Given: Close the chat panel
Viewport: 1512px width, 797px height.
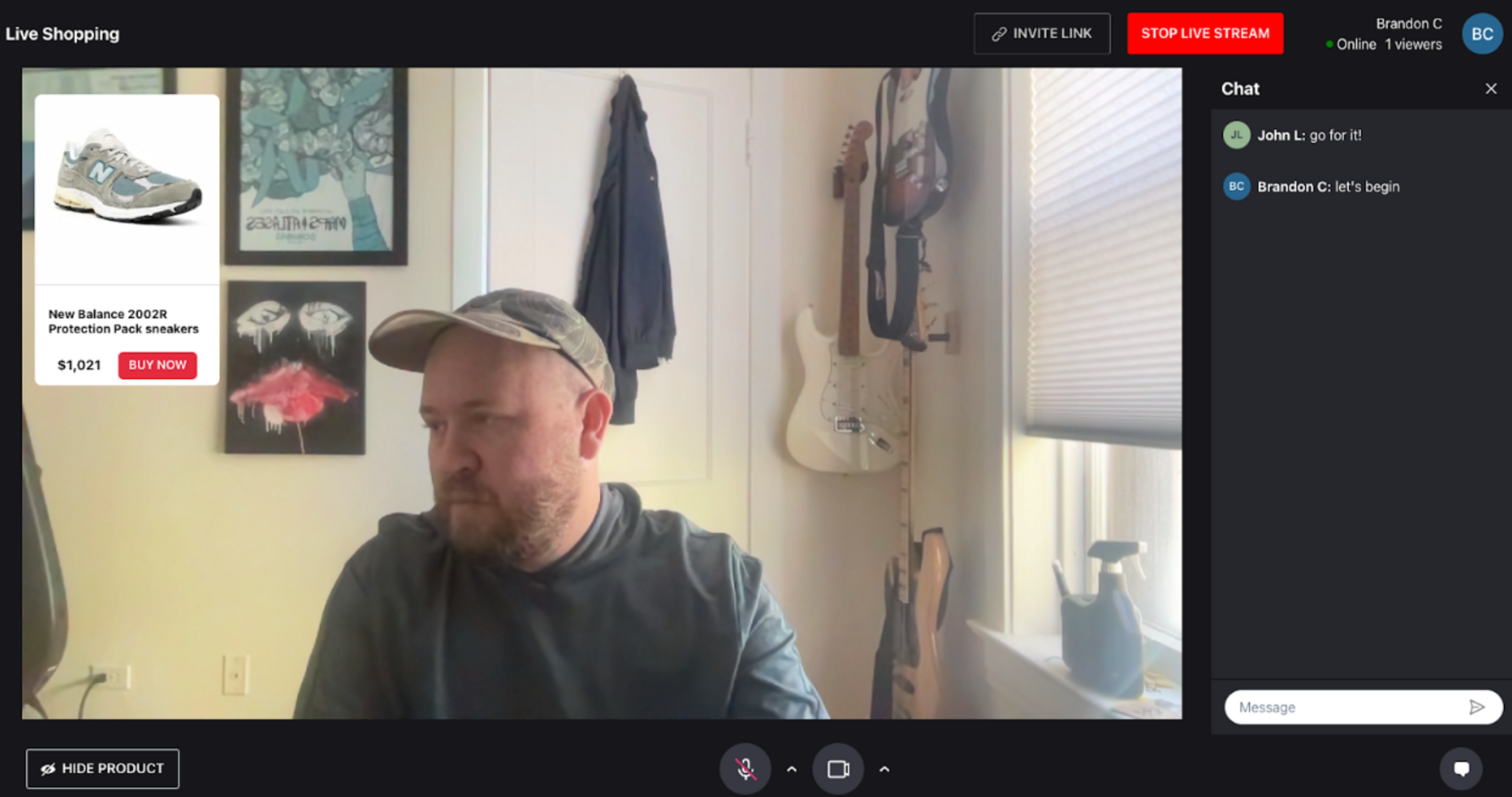Looking at the screenshot, I should (1491, 88).
